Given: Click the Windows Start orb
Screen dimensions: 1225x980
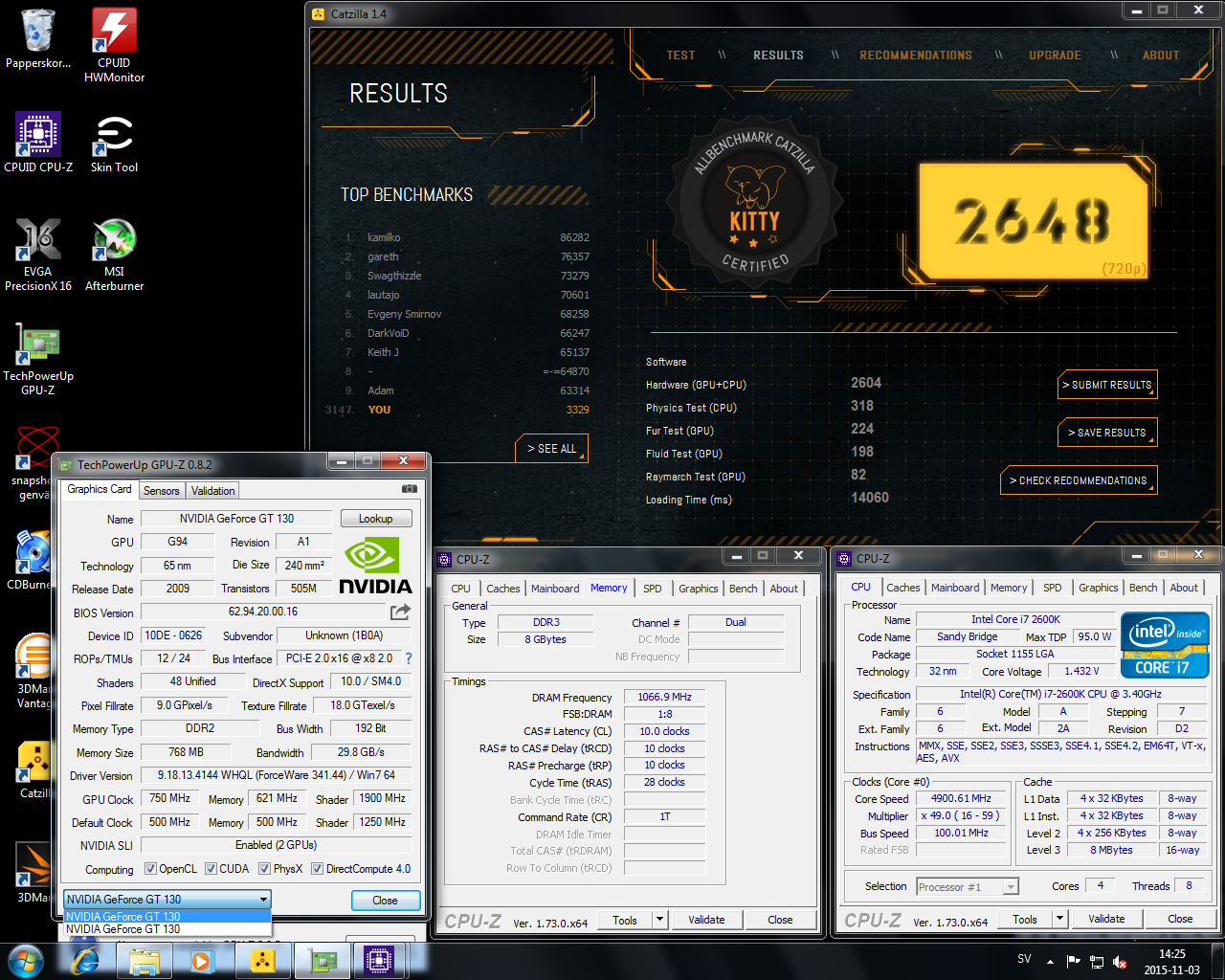Looking at the screenshot, I should click(x=26, y=961).
